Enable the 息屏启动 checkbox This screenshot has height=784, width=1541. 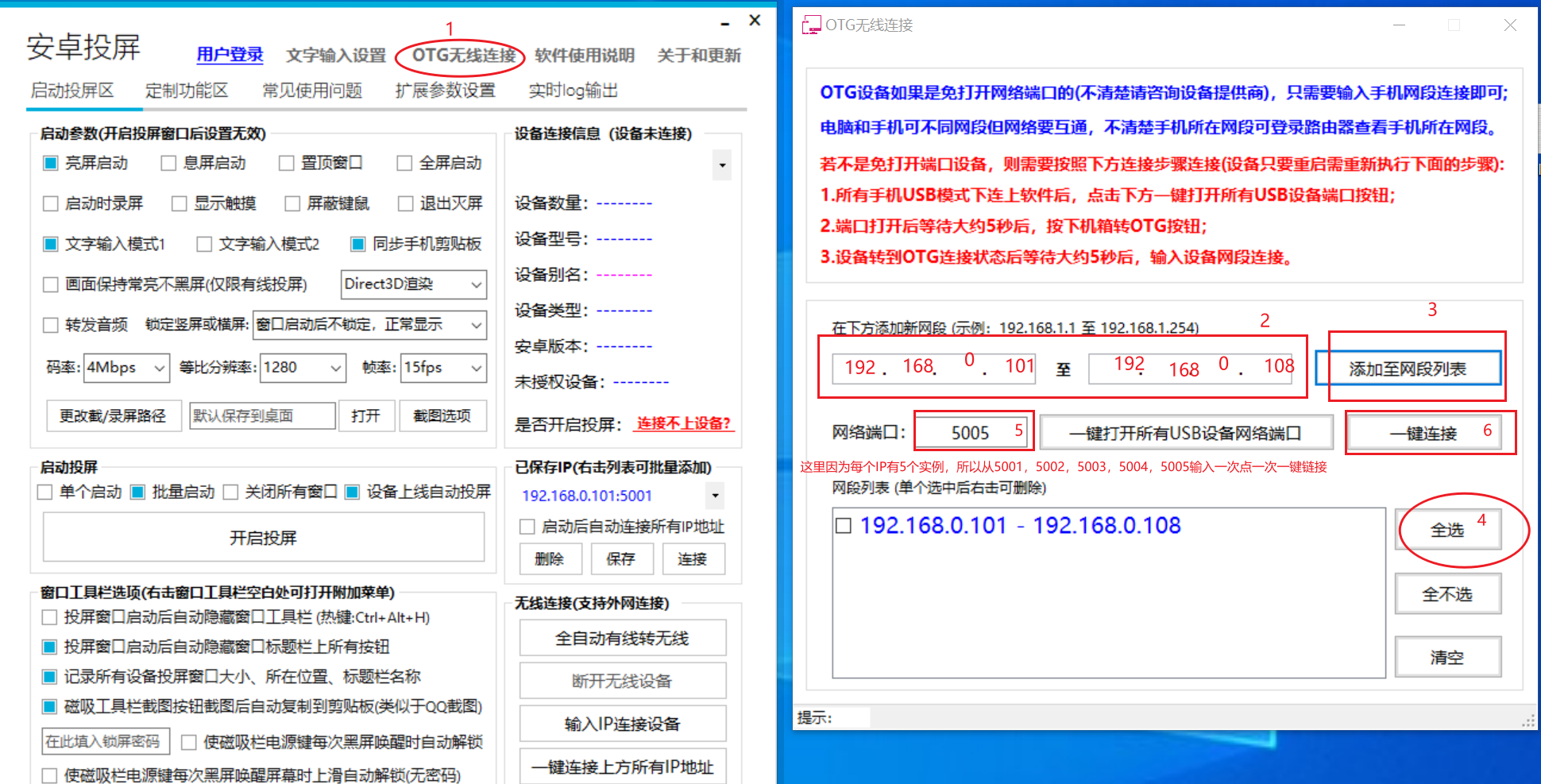point(168,163)
